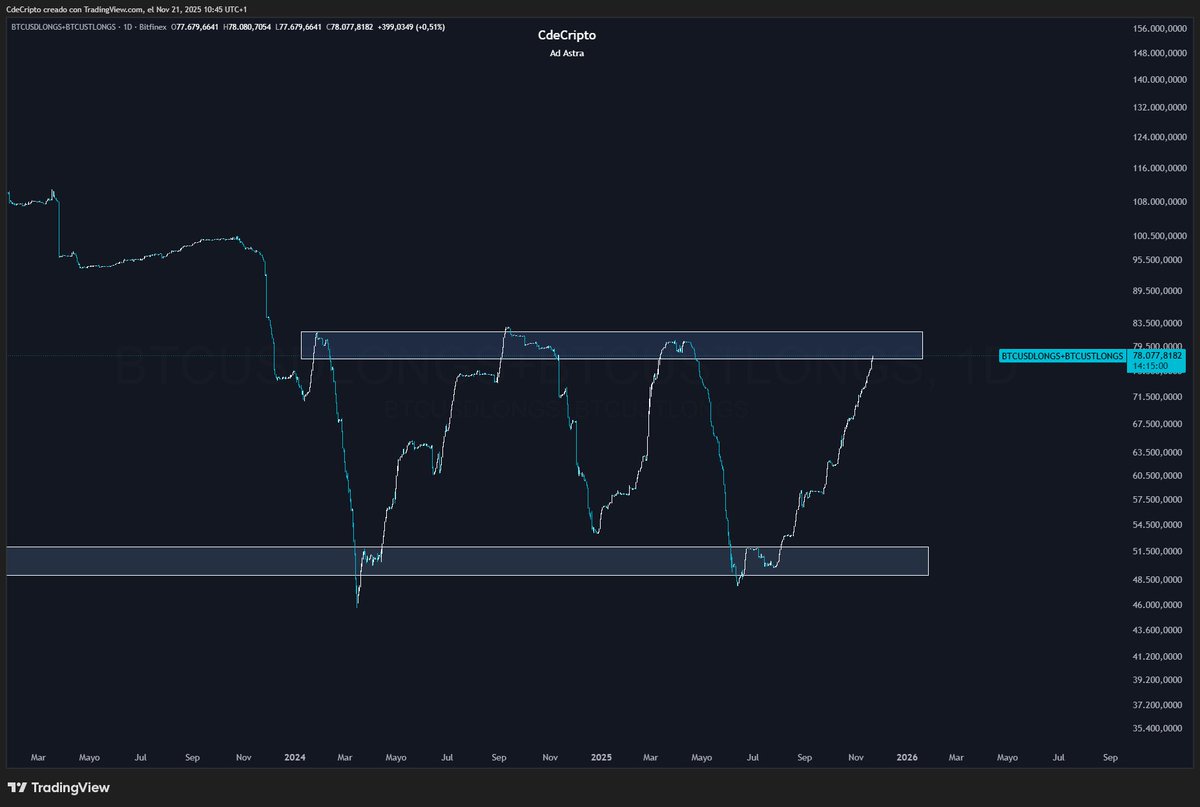Click the Open value O77.679,6641 in the header

tap(194, 26)
